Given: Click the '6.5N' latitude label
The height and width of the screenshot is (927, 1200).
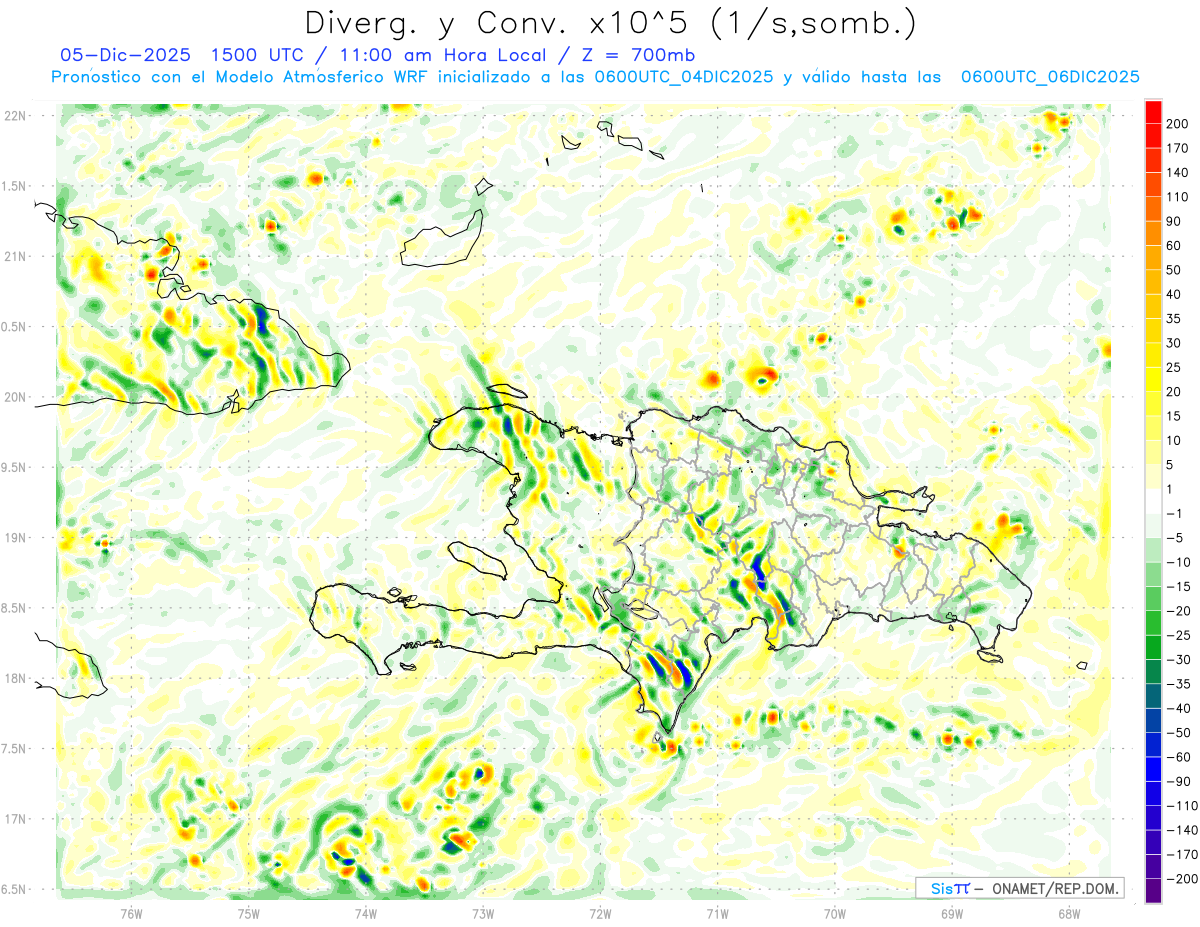Looking at the screenshot, I should (15, 889).
